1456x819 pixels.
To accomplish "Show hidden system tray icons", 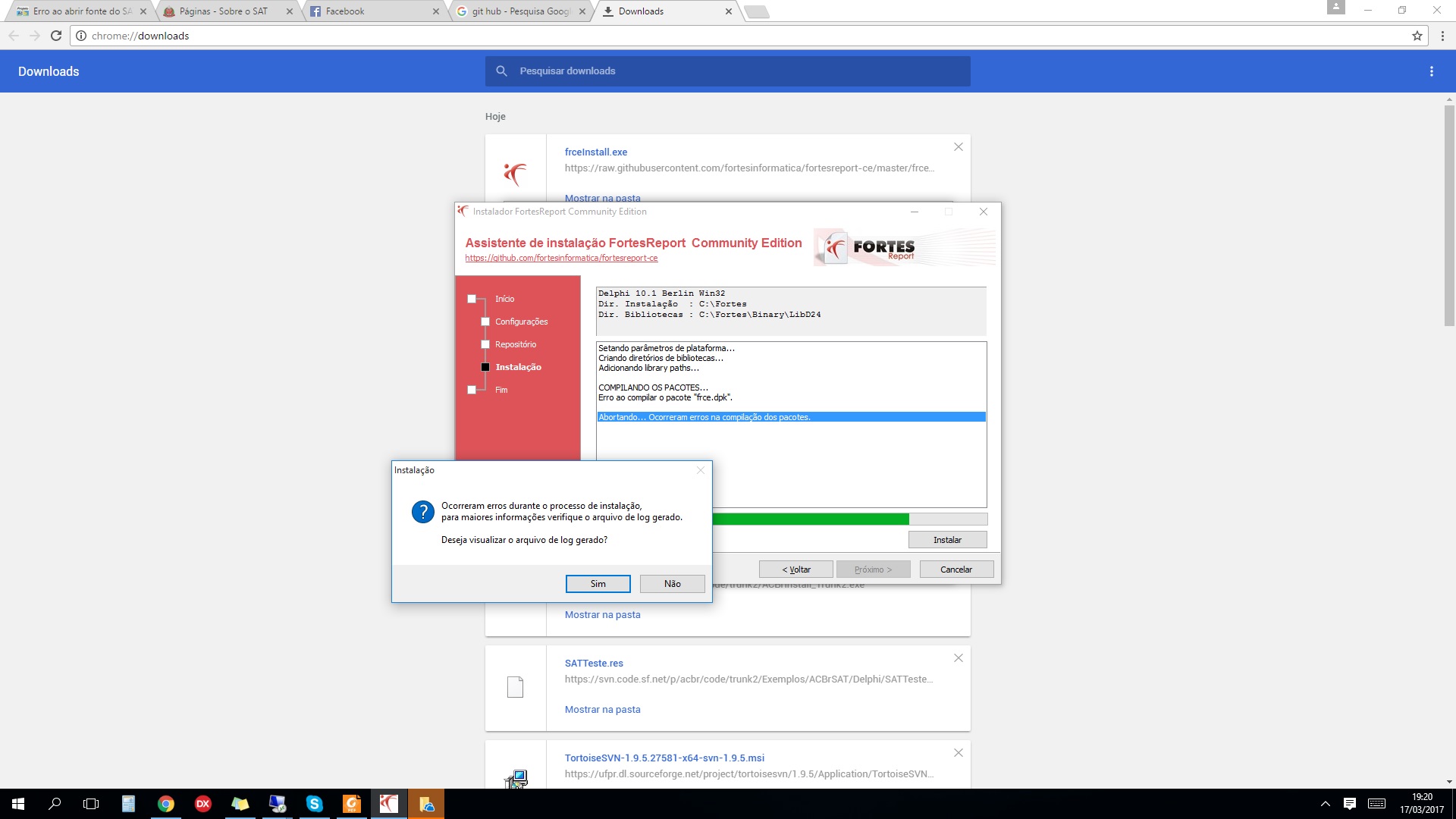I will pos(1326,804).
